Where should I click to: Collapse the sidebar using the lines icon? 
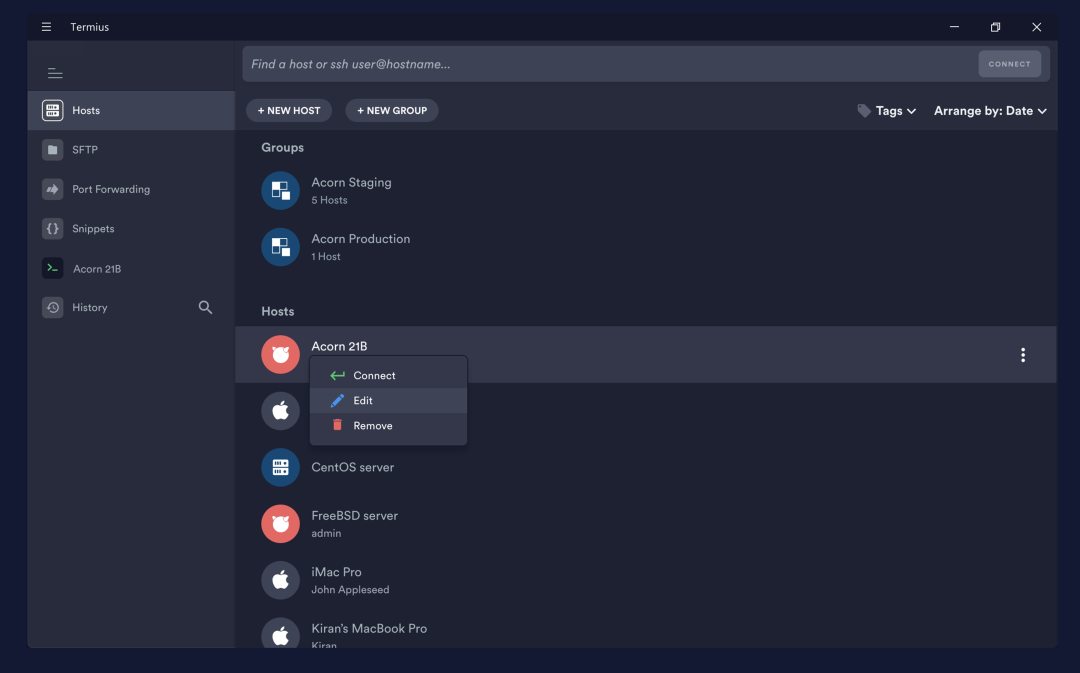pos(55,73)
